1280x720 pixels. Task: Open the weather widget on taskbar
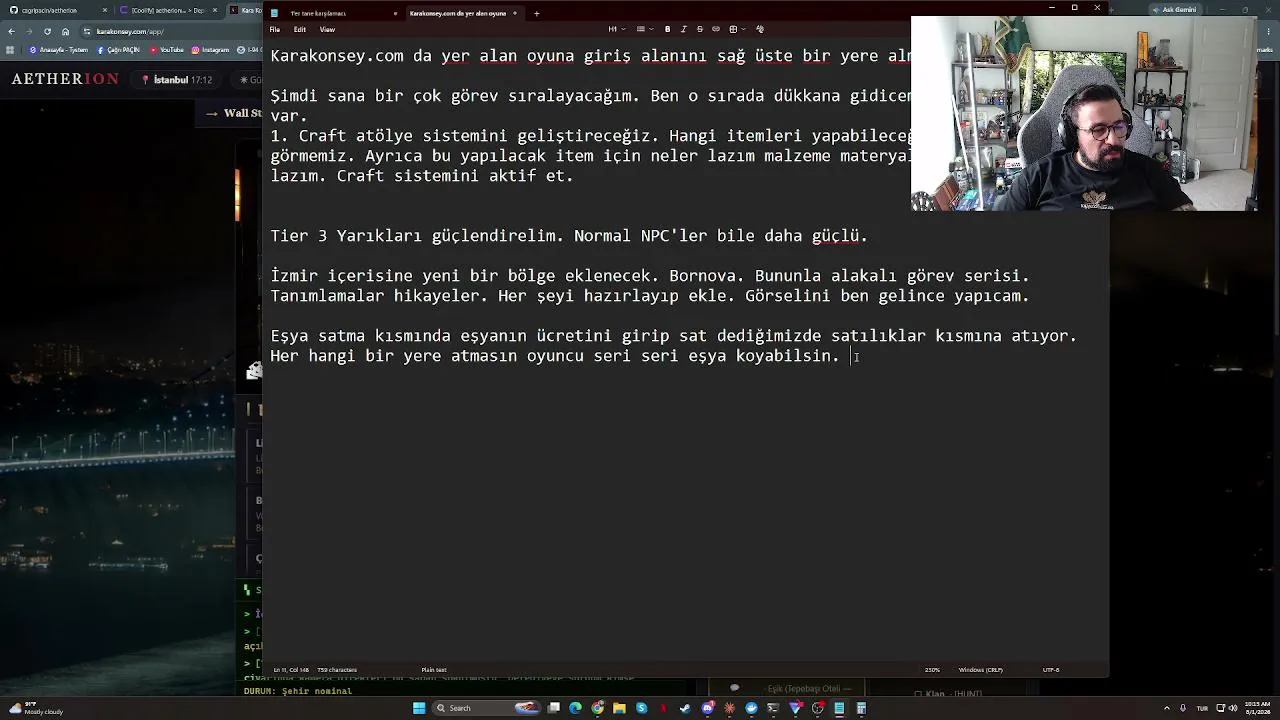(x=35, y=708)
